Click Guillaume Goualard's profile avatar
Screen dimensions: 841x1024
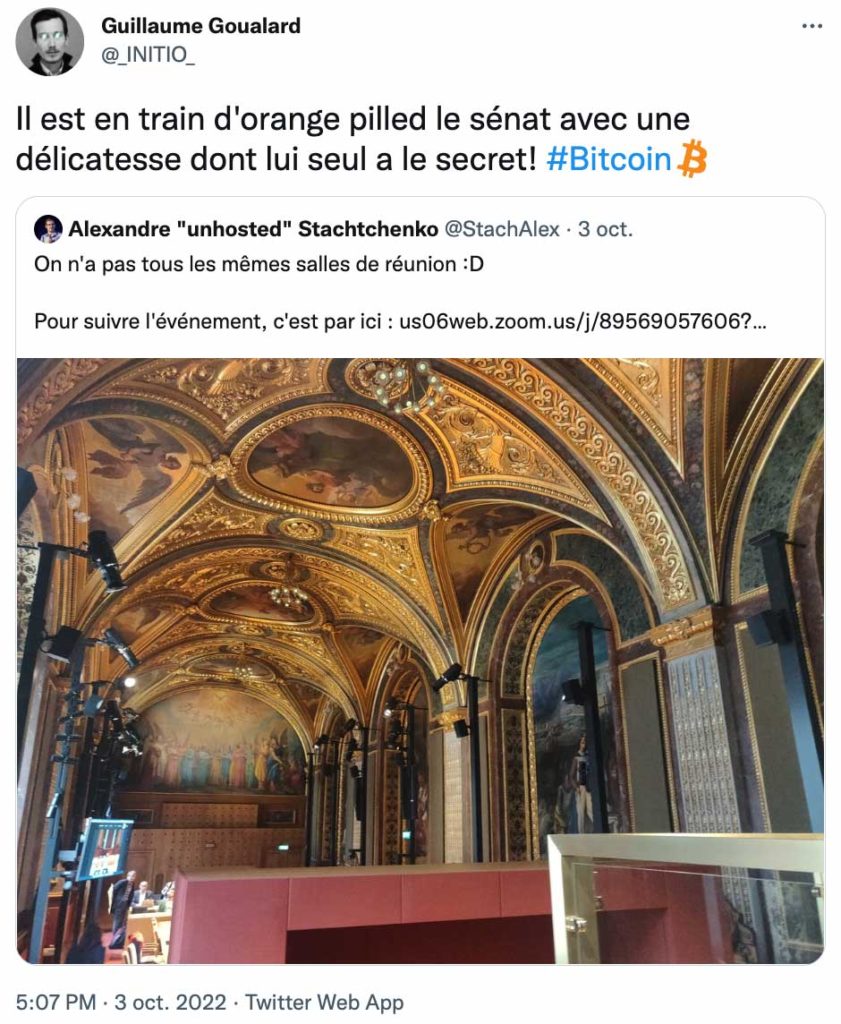tap(50, 42)
